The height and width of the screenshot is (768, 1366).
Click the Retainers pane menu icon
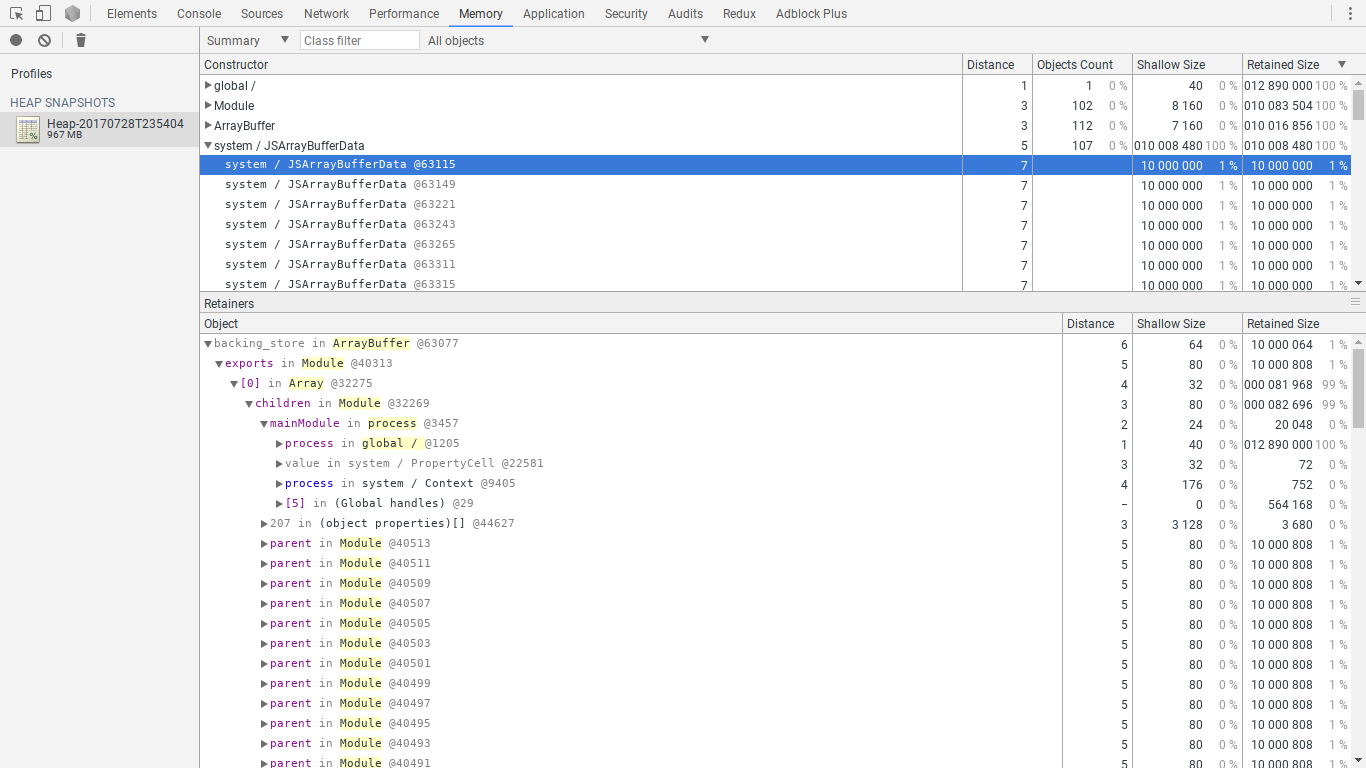1355,302
